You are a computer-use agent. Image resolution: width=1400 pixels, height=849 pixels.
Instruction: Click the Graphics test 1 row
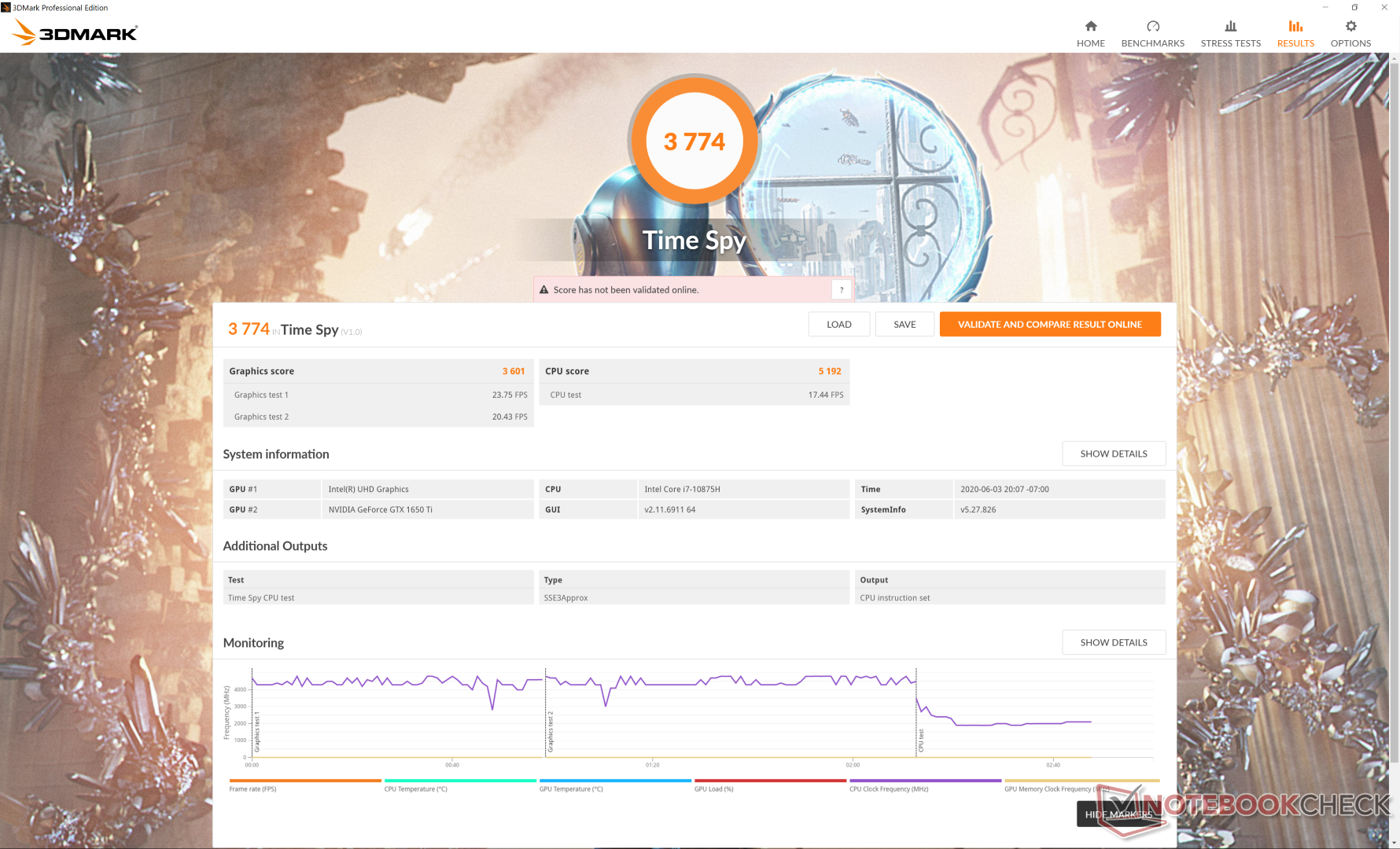(x=378, y=395)
